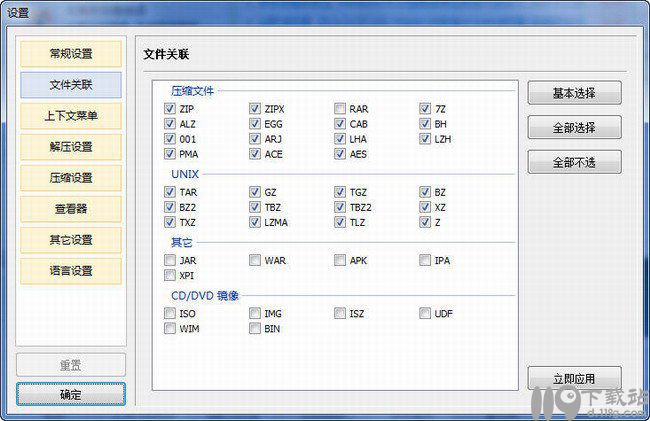Check the IMG checkbox
The width and height of the screenshot is (650, 421).
click(x=255, y=313)
